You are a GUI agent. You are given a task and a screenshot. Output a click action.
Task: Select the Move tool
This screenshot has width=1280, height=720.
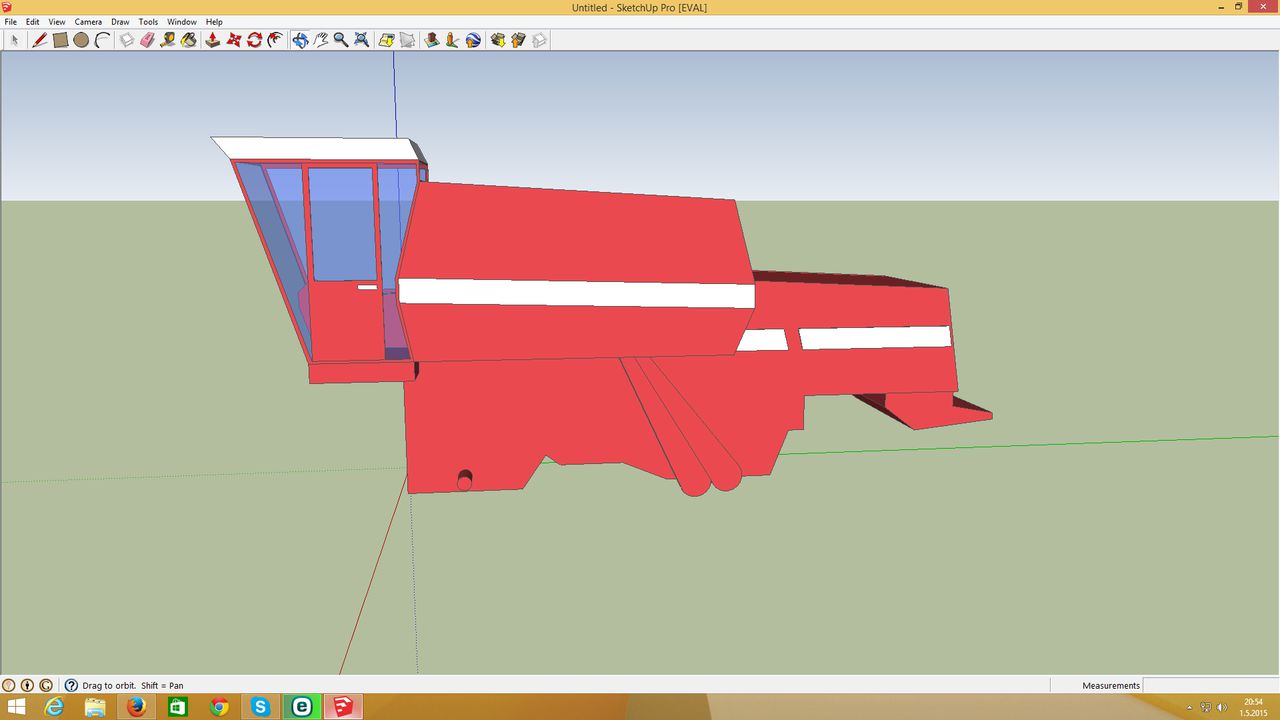tap(234, 40)
